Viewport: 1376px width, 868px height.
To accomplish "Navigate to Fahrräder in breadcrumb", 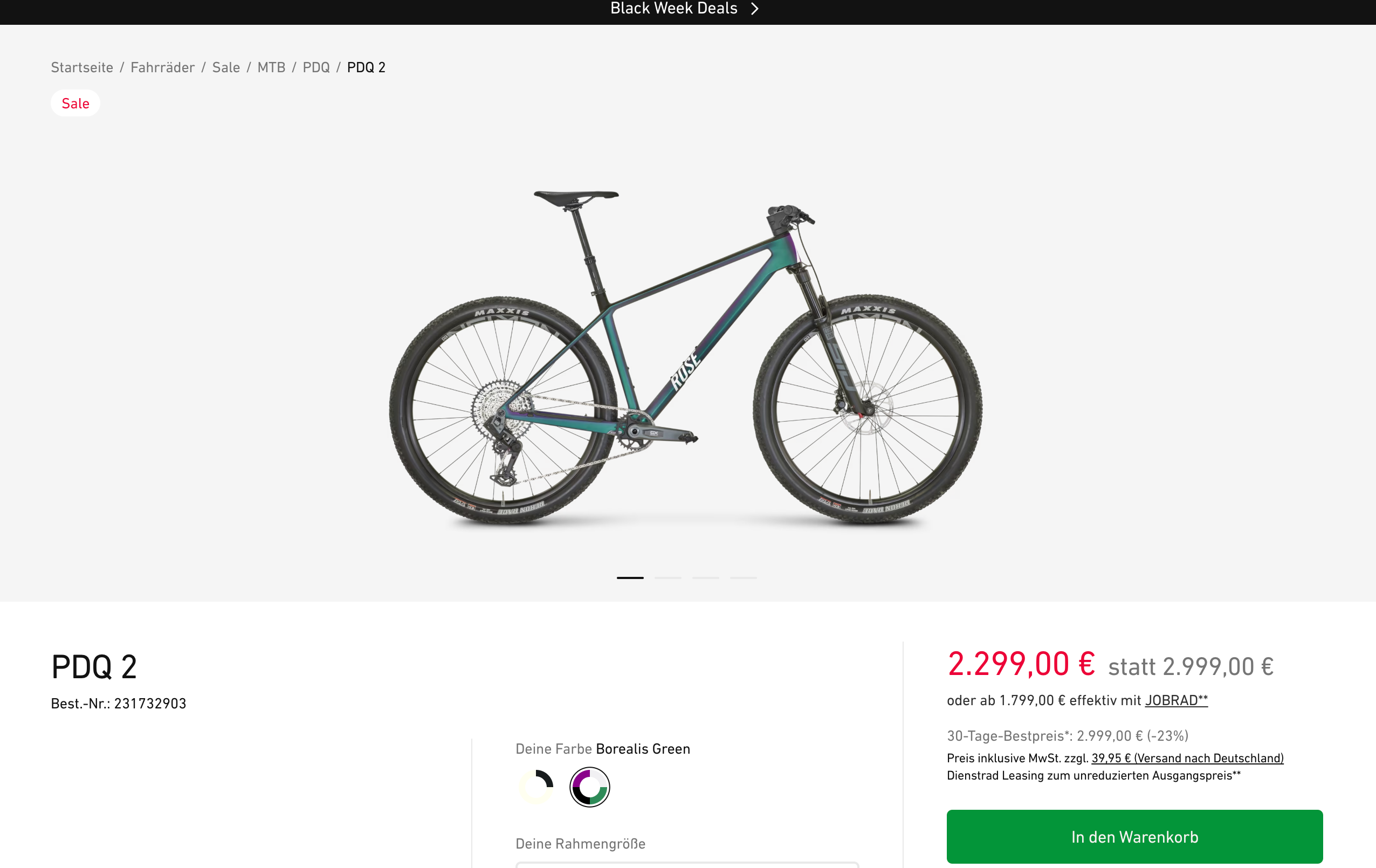I will tap(162, 67).
